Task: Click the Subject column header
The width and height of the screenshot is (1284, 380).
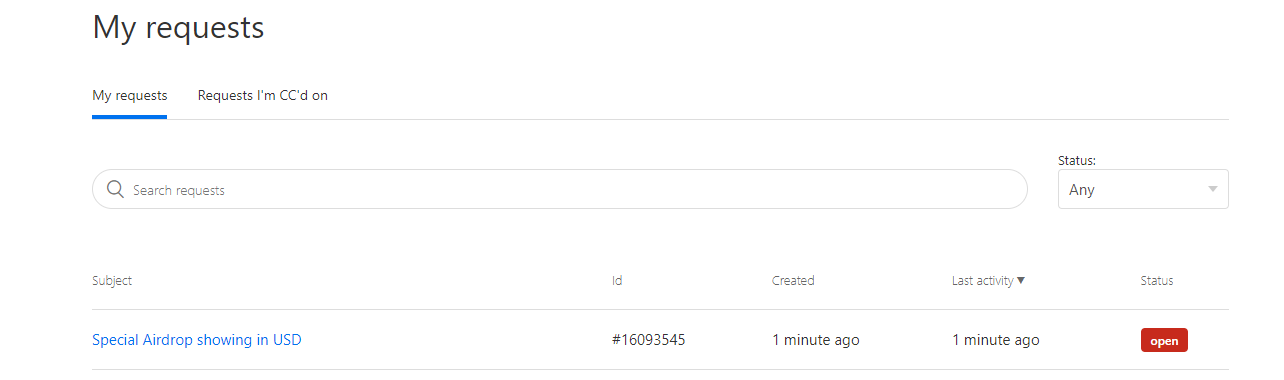Action: [x=112, y=281]
